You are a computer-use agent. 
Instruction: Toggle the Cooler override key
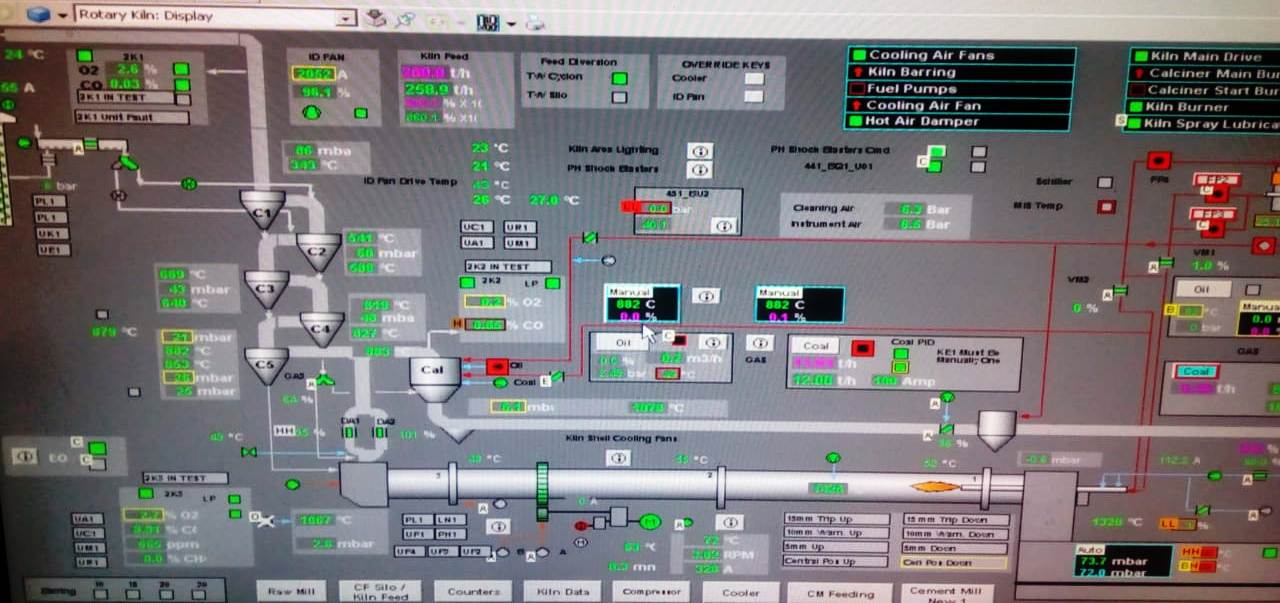pos(754,78)
